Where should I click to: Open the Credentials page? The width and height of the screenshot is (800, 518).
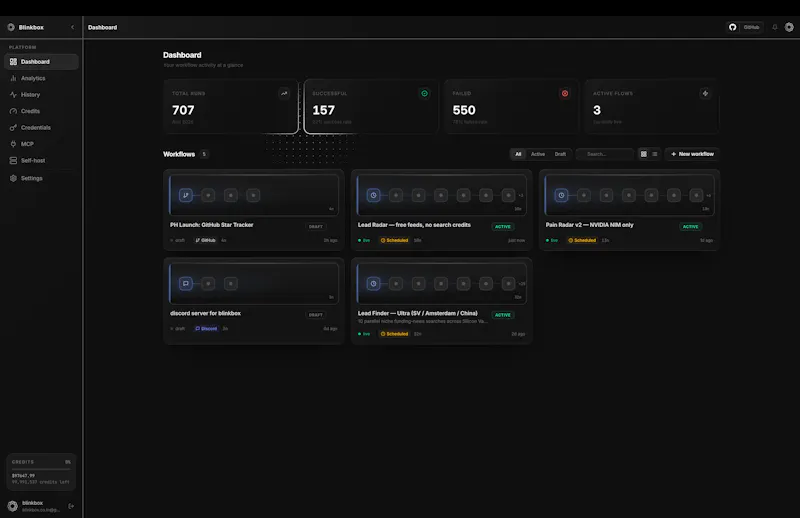41,128
